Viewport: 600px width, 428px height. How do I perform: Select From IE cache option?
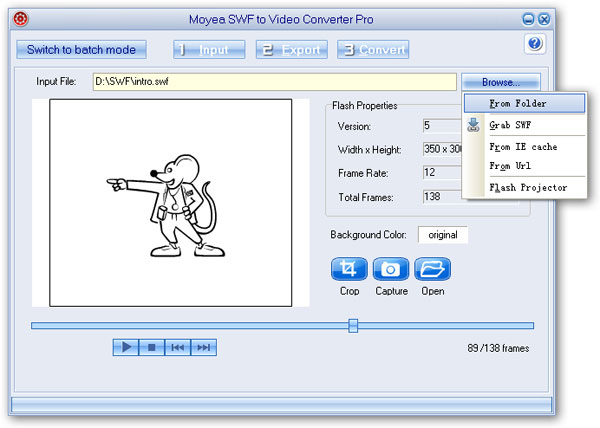point(524,147)
